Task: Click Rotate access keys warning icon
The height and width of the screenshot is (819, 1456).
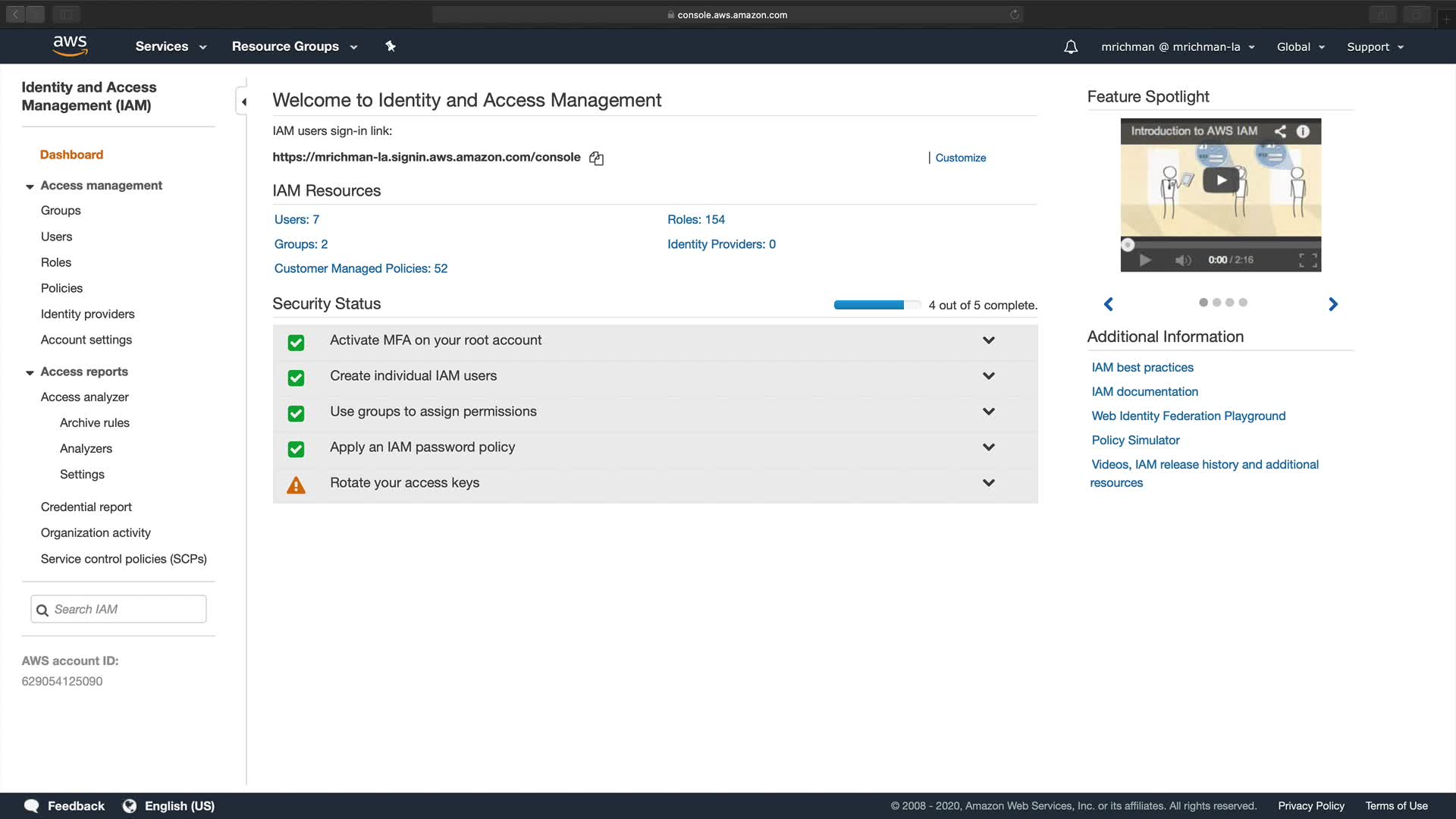Action: pyautogui.click(x=296, y=485)
